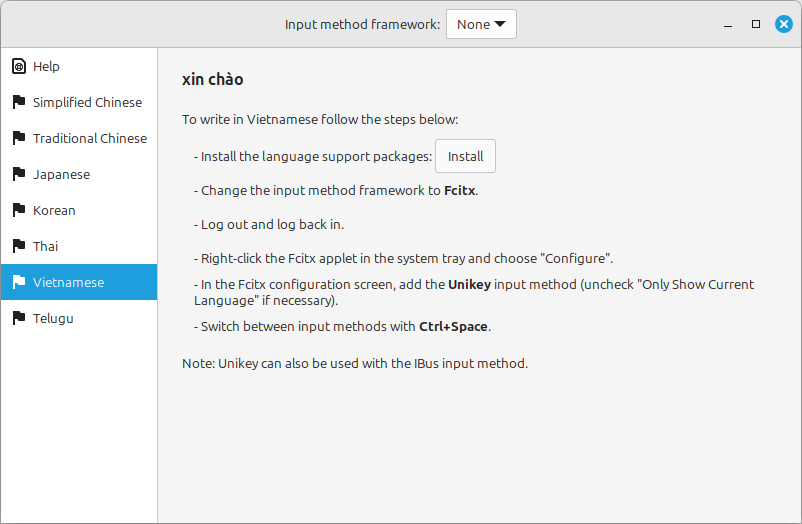Close the window with blue X button
This screenshot has height=524, width=802.
coord(784,24)
